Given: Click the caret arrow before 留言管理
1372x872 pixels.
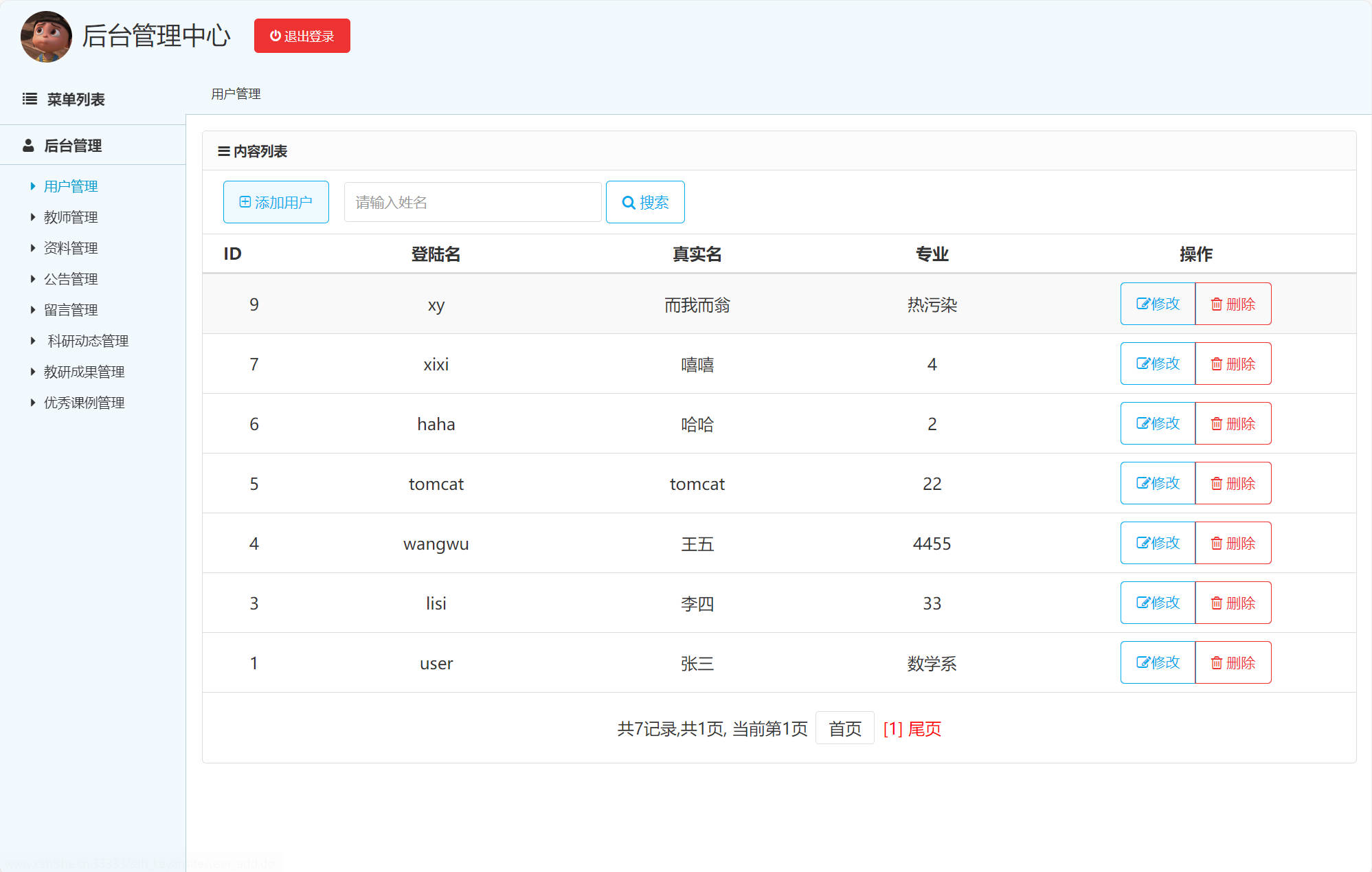Looking at the screenshot, I should (32, 310).
